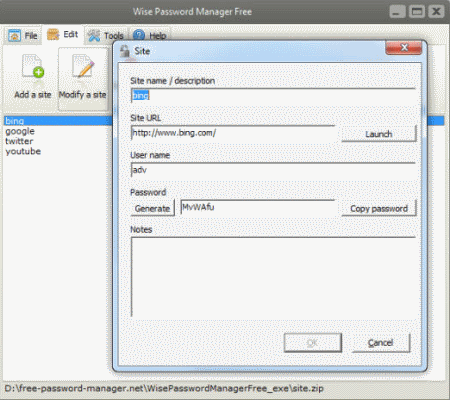Confirm with the OK button
Viewport: 450px width, 400px height.
pyautogui.click(x=313, y=343)
